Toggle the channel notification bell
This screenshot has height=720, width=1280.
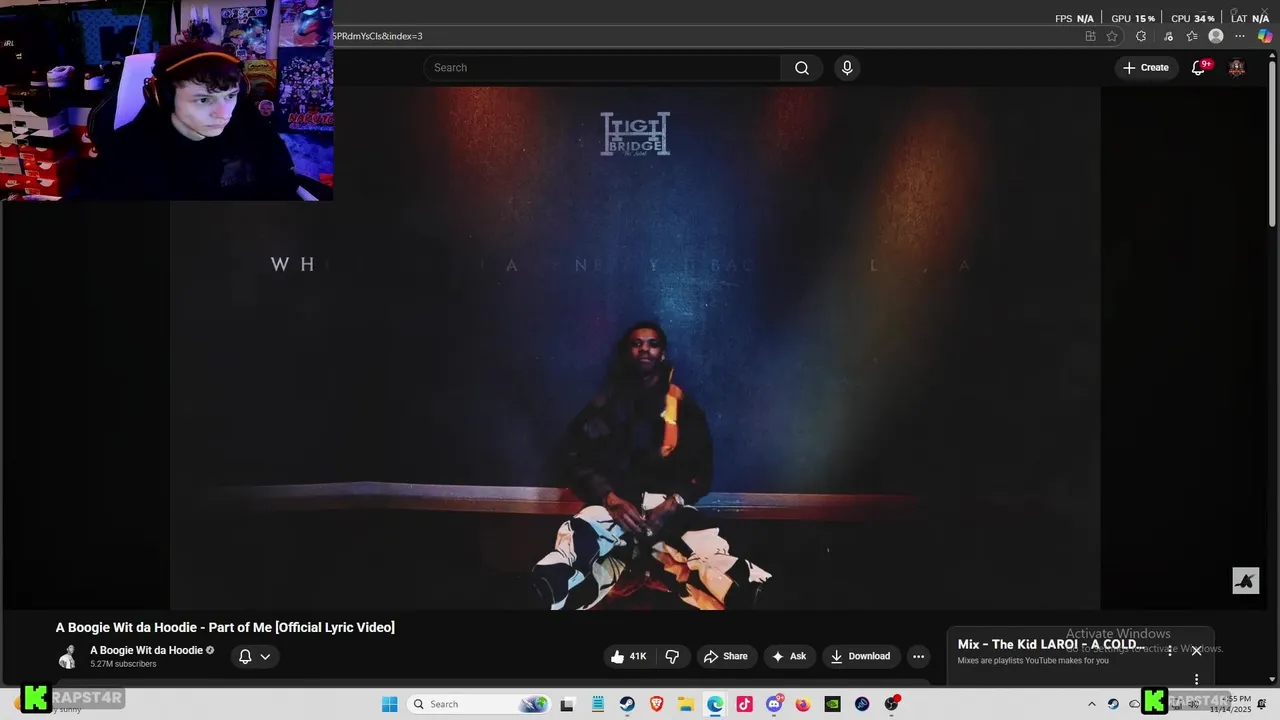click(245, 657)
